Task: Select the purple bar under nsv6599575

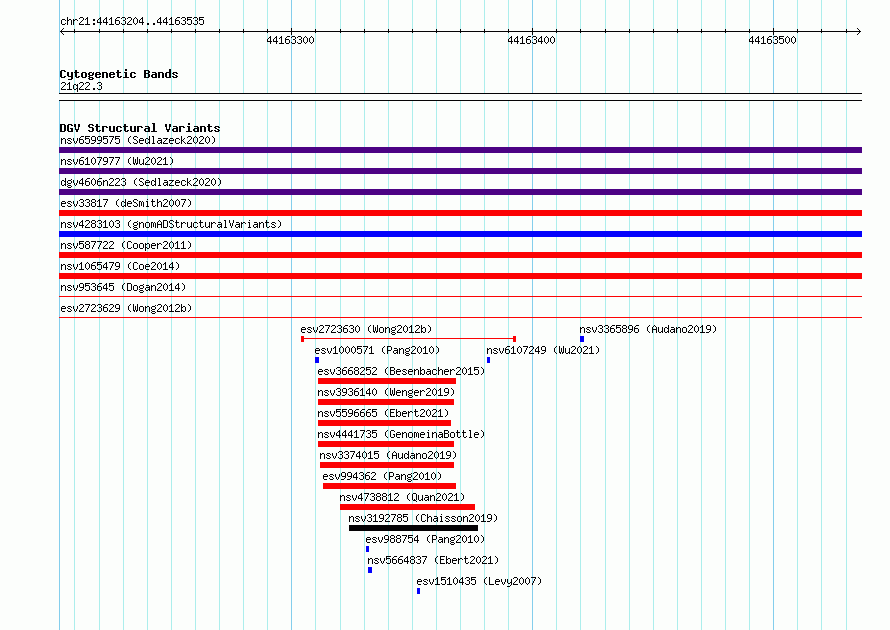Action: click(460, 150)
